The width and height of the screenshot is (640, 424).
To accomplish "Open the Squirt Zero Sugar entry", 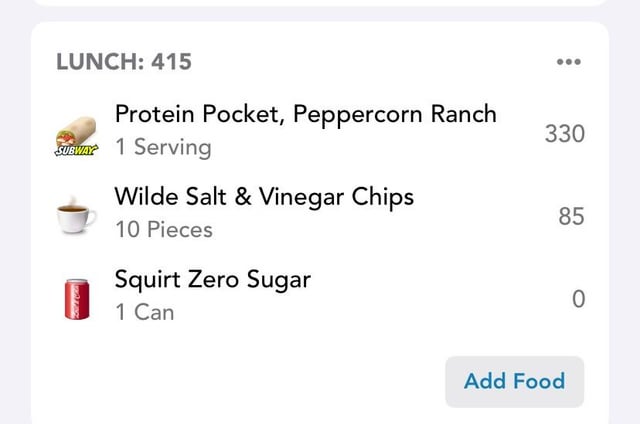I will [212, 279].
